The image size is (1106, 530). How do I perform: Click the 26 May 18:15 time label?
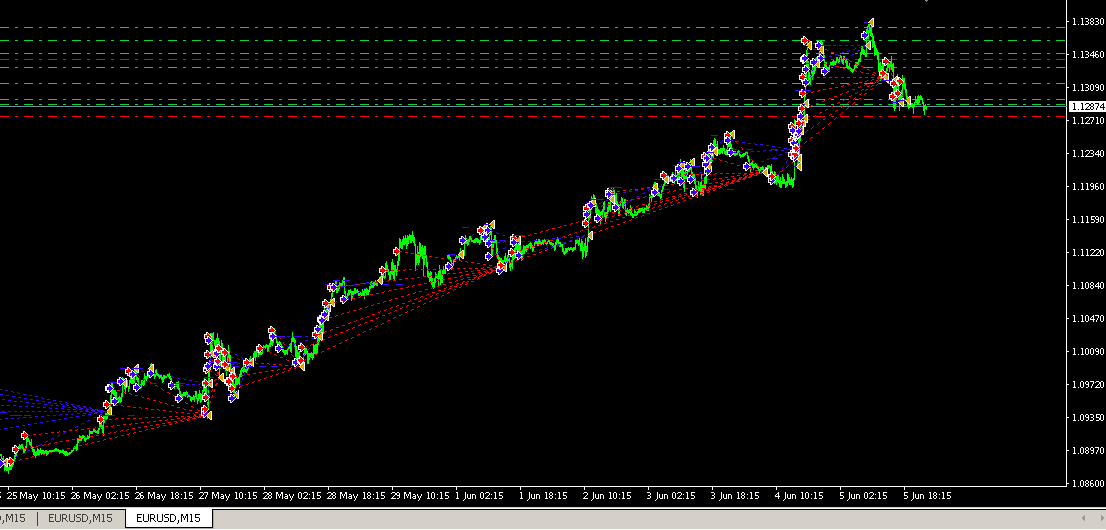pos(164,496)
